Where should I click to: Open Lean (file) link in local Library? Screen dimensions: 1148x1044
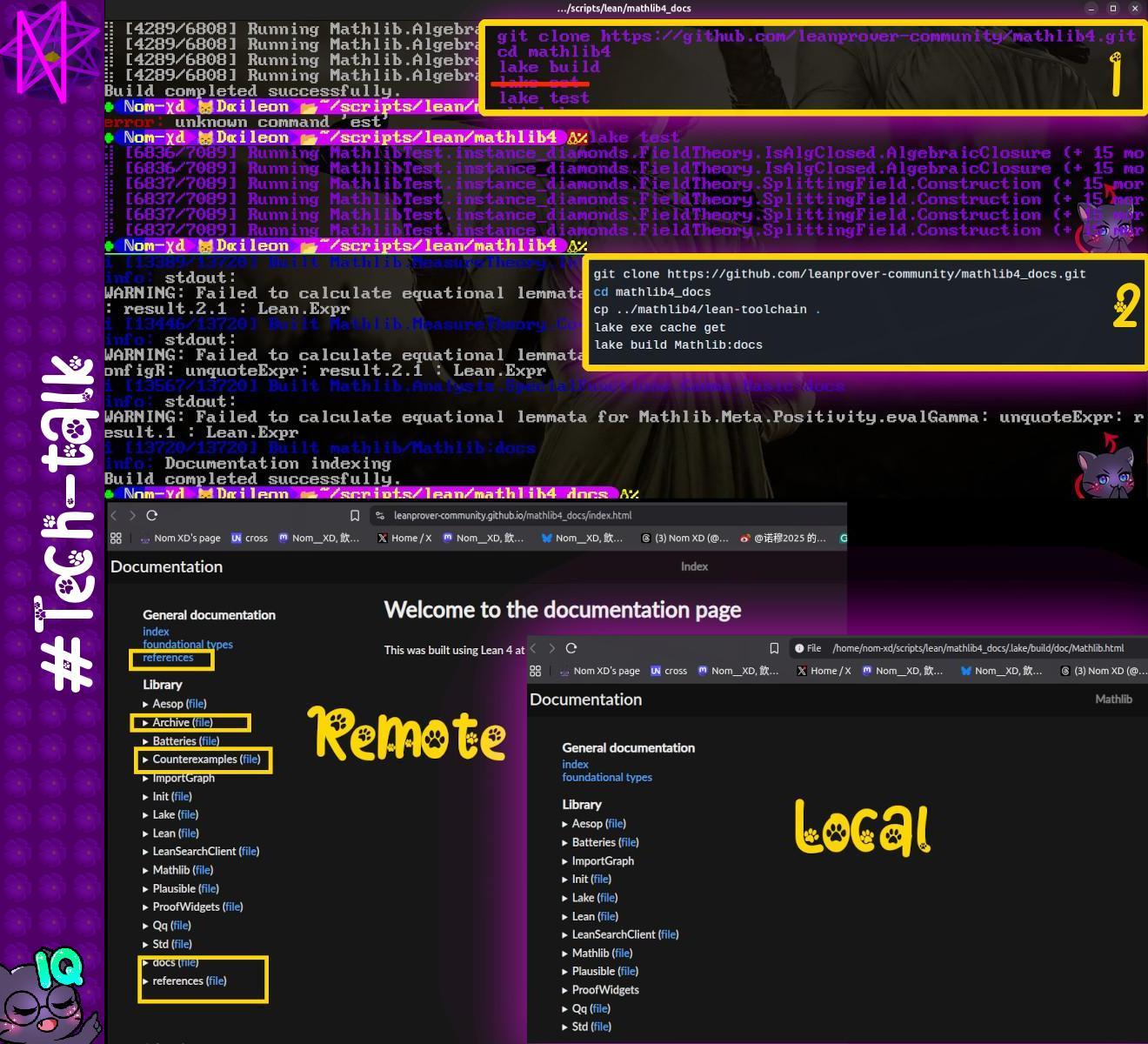(x=608, y=916)
